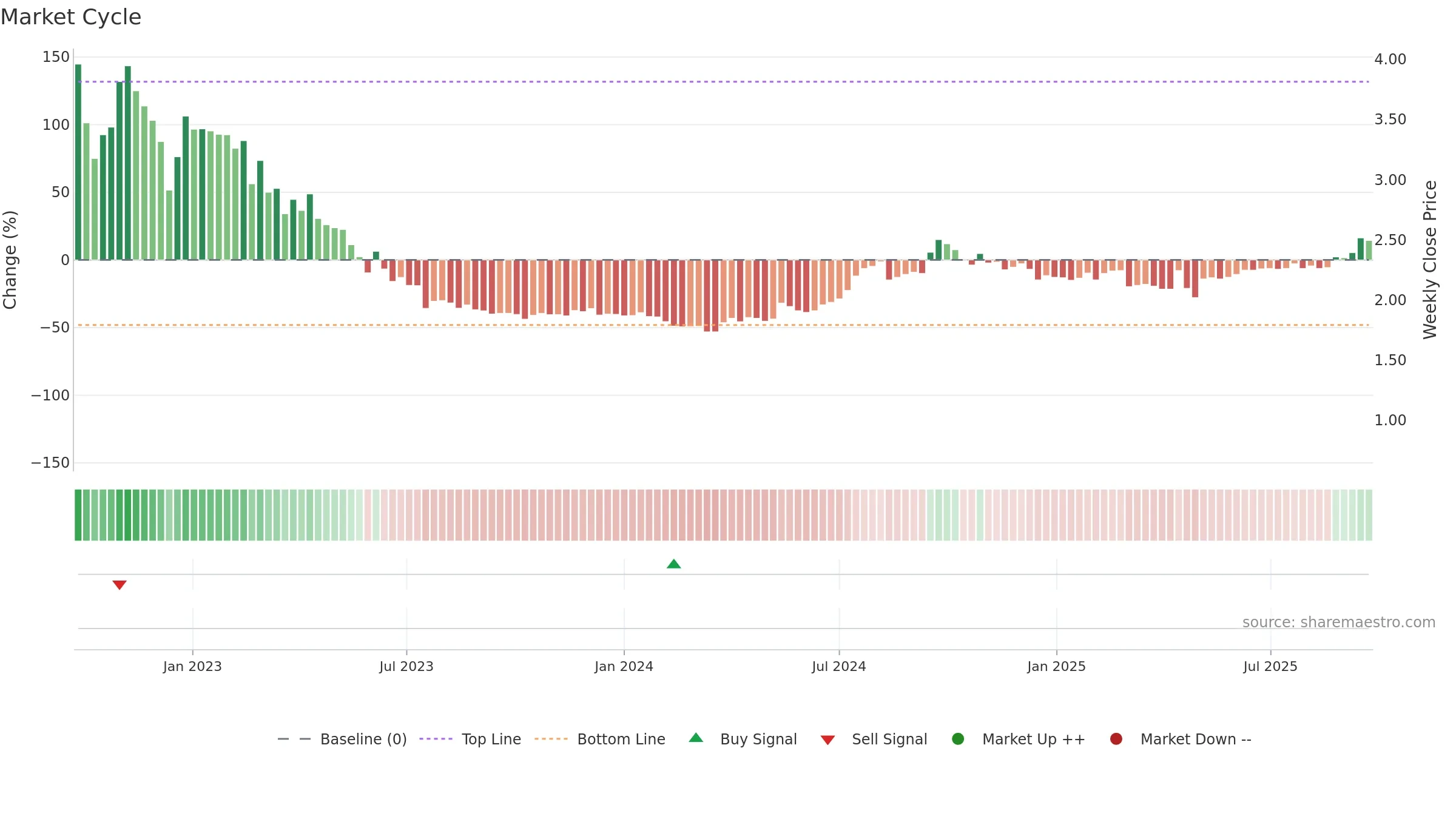
Task: Click the purple dotted Top Line on the chart
Action: click(723, 81)
